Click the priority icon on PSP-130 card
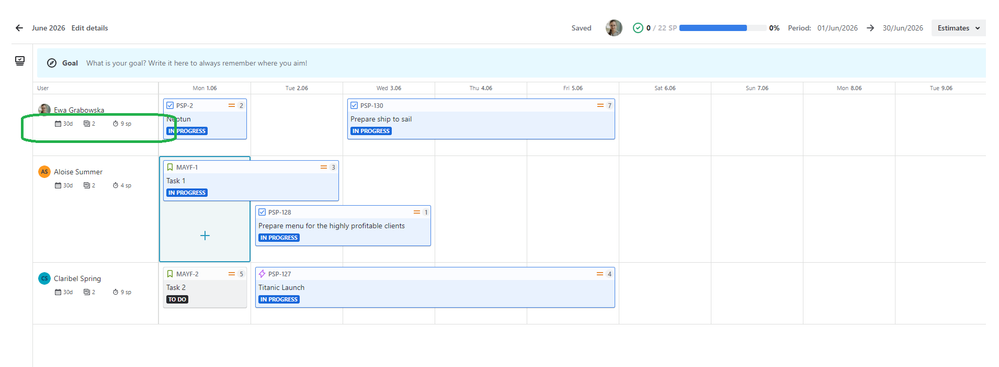Viewport: 999px width, 367px height. [x=600, y=106]
